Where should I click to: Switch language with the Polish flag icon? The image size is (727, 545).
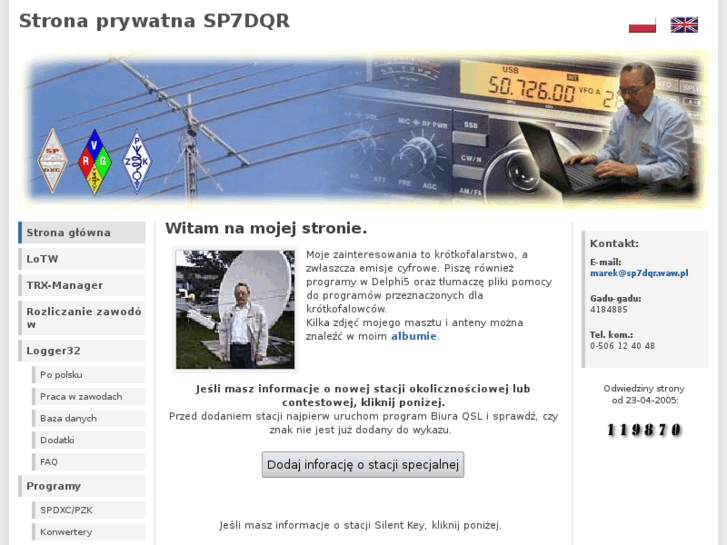pyautogui.click(x=642, y=25)
